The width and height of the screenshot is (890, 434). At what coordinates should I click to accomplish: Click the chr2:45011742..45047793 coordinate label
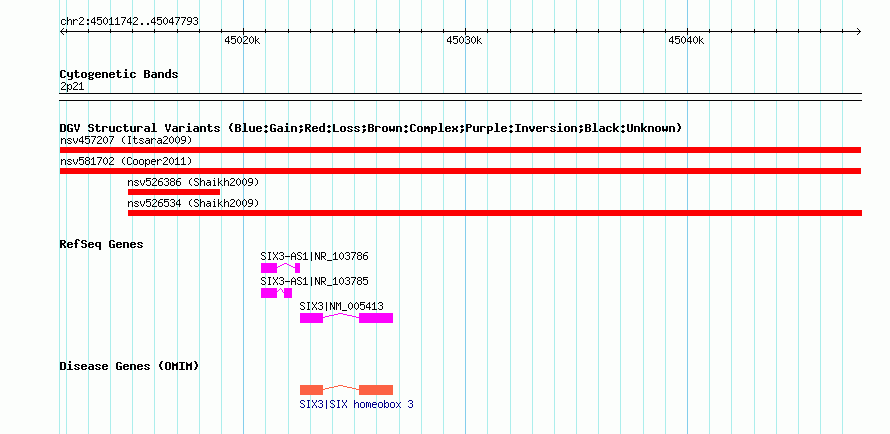[x=129, y=21]
